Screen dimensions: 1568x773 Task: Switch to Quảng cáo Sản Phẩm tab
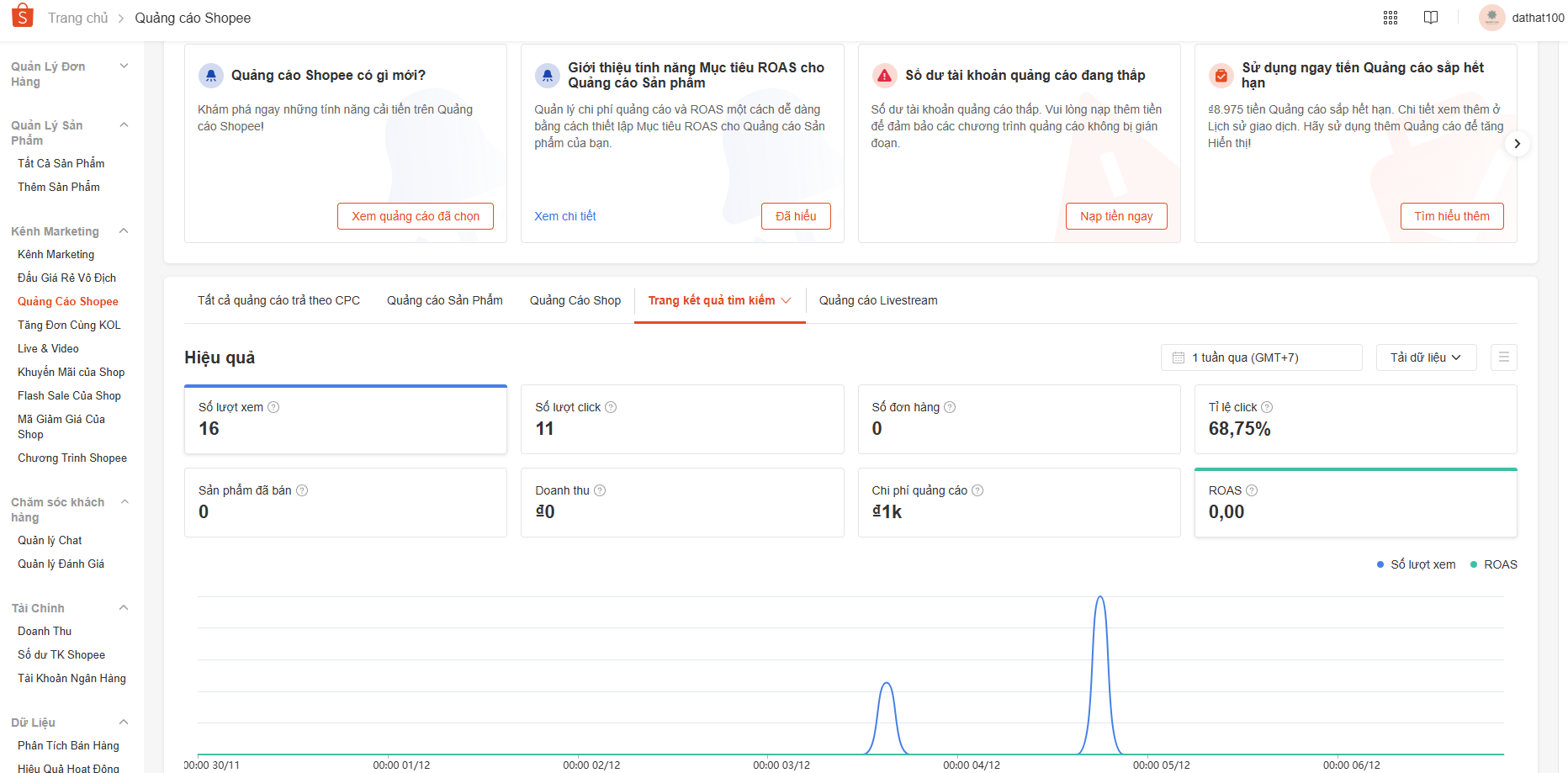(x=444, y=300)
